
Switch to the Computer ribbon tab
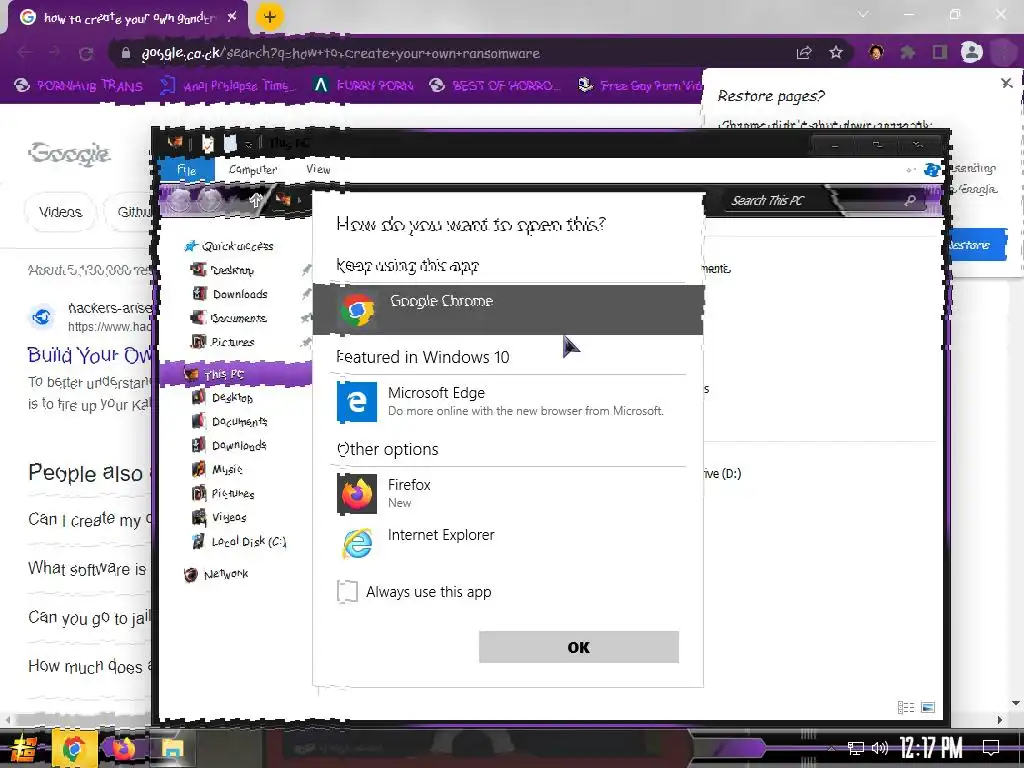coord(253,170)
